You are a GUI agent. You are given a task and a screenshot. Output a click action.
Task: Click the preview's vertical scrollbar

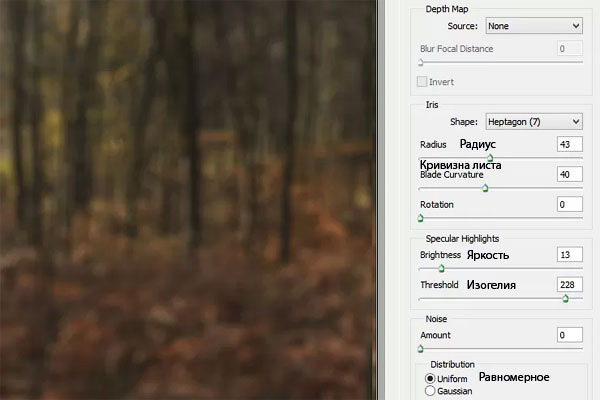(380, 200)
